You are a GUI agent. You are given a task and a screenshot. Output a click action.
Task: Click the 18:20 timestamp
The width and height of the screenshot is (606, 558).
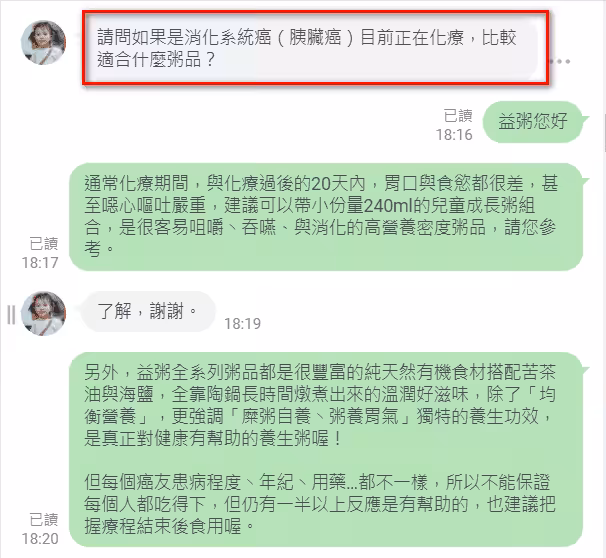click(40, 539)
